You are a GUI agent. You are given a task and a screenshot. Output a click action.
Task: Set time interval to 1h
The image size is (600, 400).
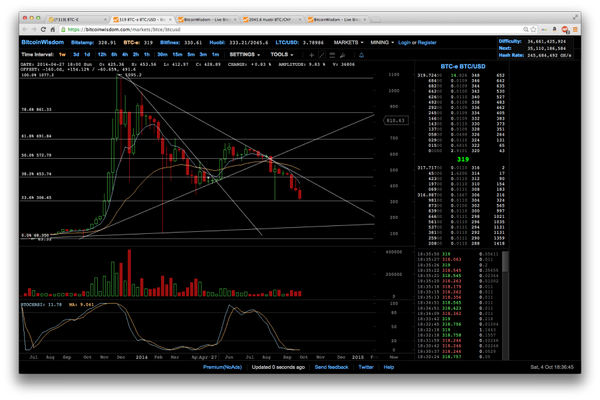pyautogui.click(x=147, y=55)
